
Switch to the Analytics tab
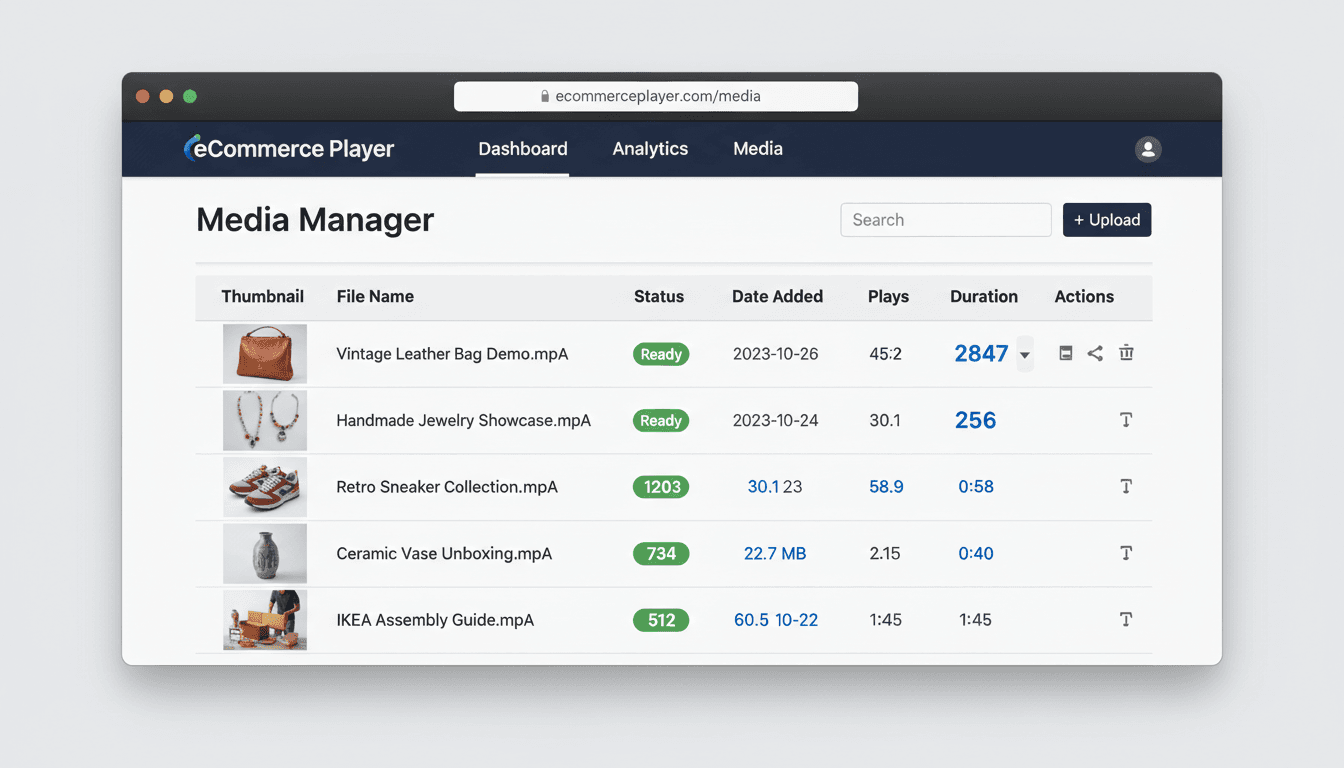[650, 148]
